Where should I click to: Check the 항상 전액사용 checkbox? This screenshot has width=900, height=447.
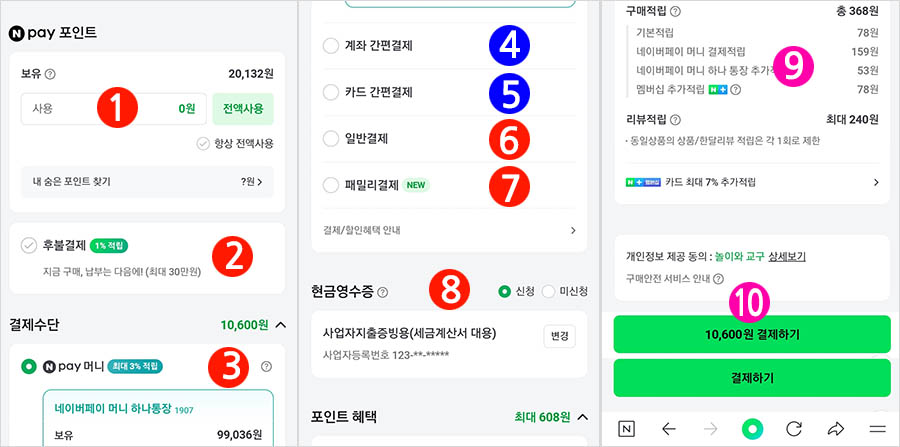pos(203,143)
